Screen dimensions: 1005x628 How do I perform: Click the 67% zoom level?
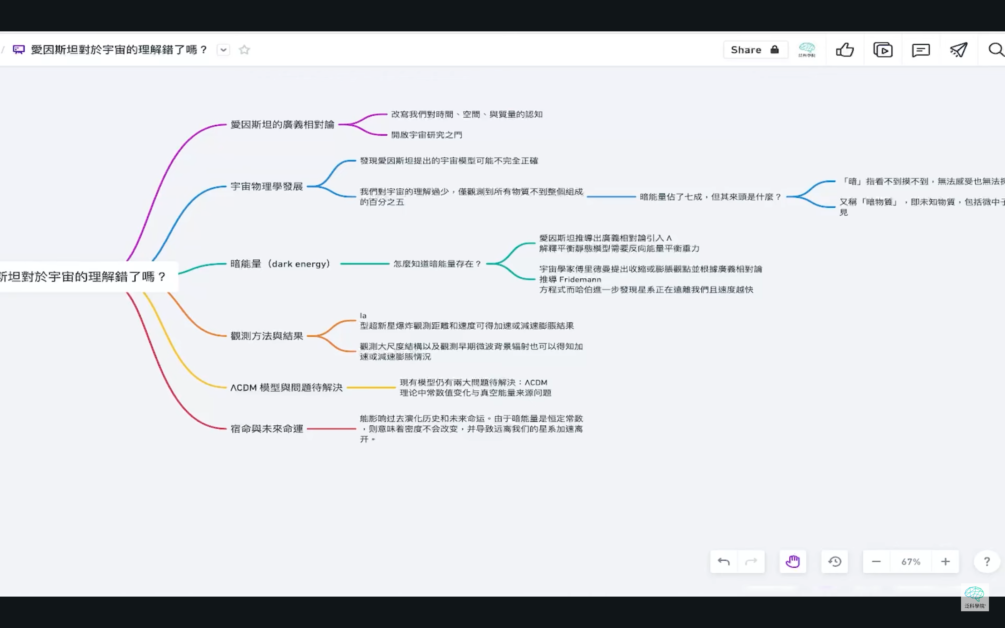[x=910, y=562]
